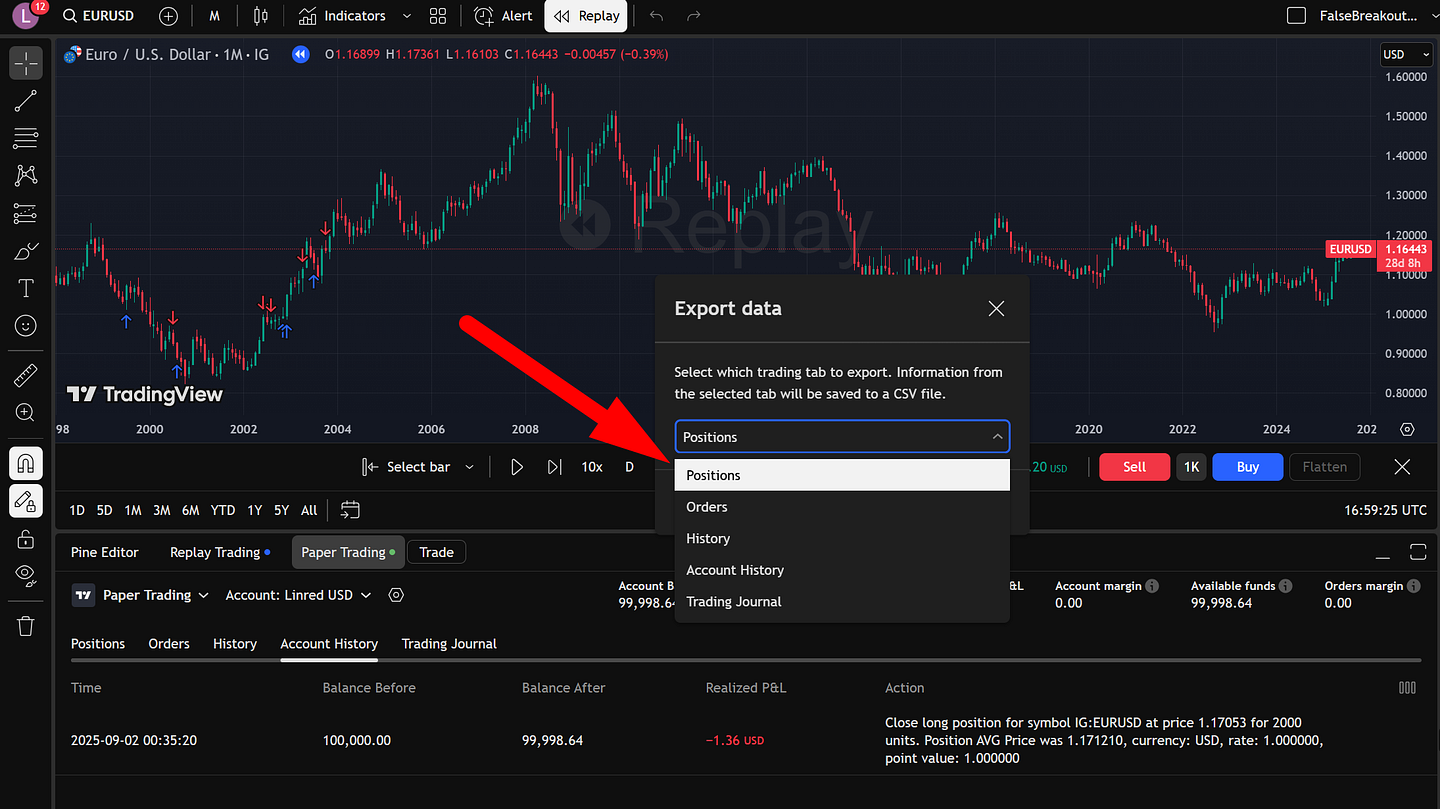Change the 1K order quantity
Viewport: 1440px width, 809px height.
pyautogui.click(x=1191, y=467)
